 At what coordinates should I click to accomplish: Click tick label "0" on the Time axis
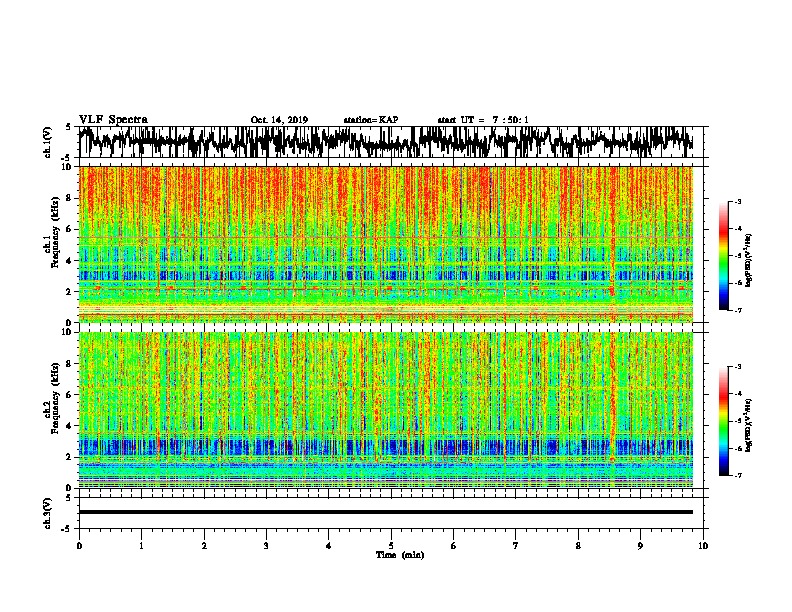coord(79,546)
